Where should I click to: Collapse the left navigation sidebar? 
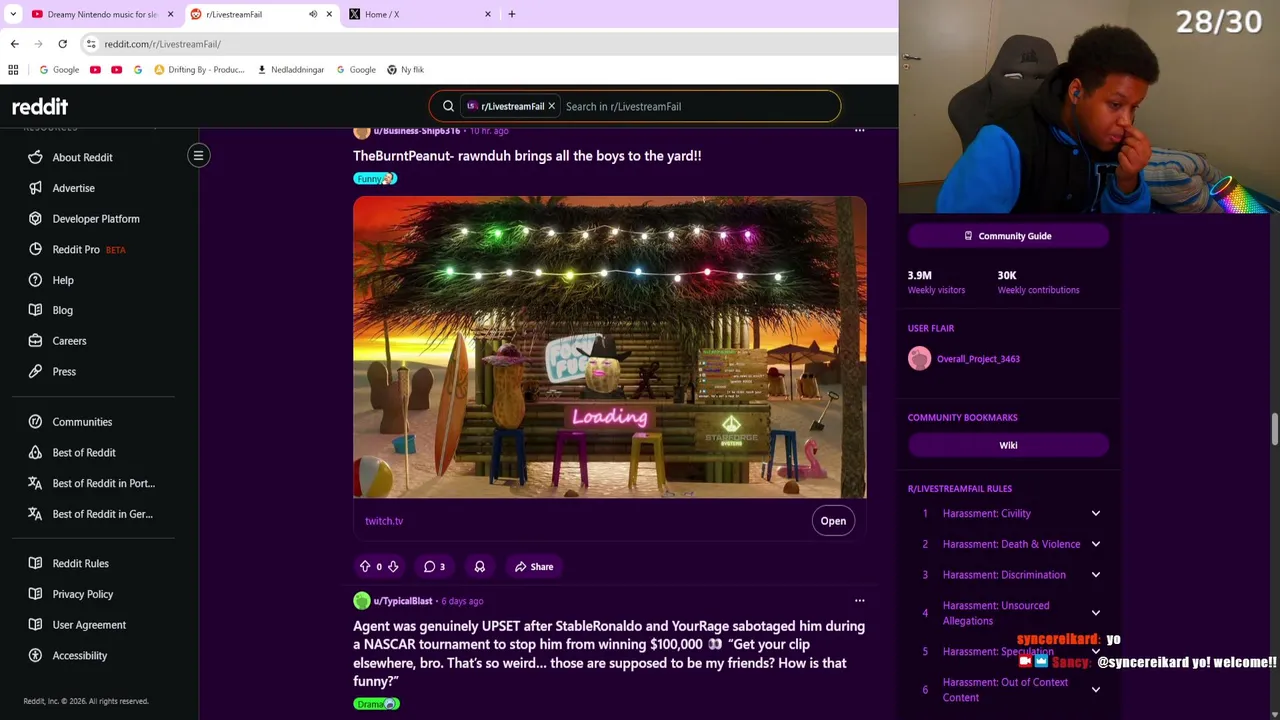pyautogui.click(x=198, y=155)
